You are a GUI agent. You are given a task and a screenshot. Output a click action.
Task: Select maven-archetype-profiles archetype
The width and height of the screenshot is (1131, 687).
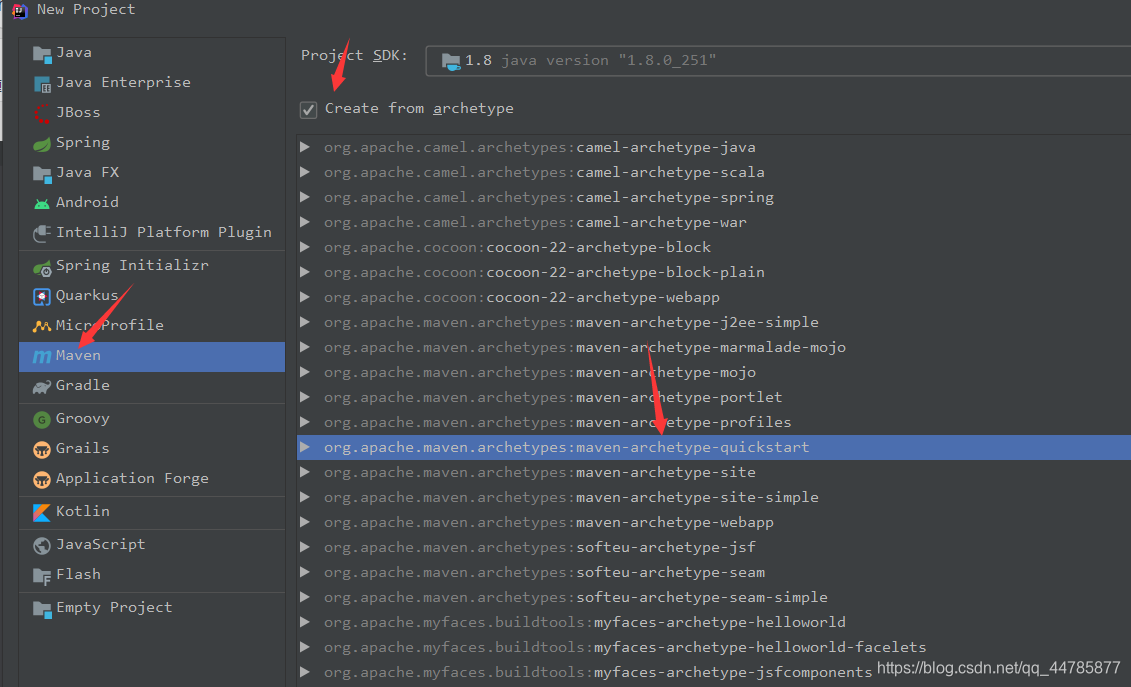coord(714,422)
